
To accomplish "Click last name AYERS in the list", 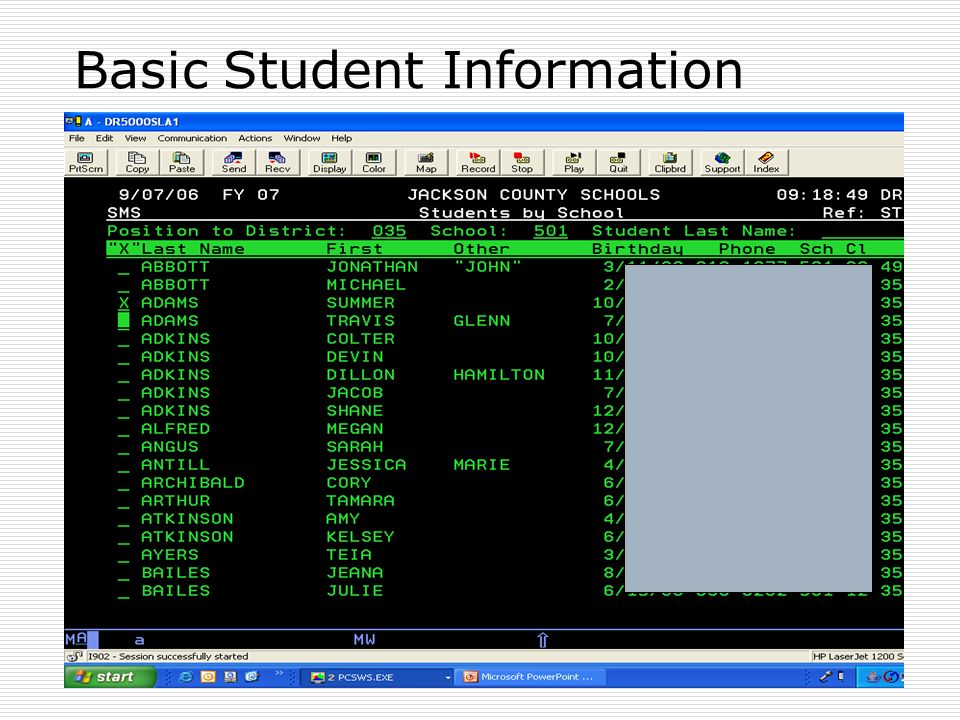I will [x=170, y=555].
